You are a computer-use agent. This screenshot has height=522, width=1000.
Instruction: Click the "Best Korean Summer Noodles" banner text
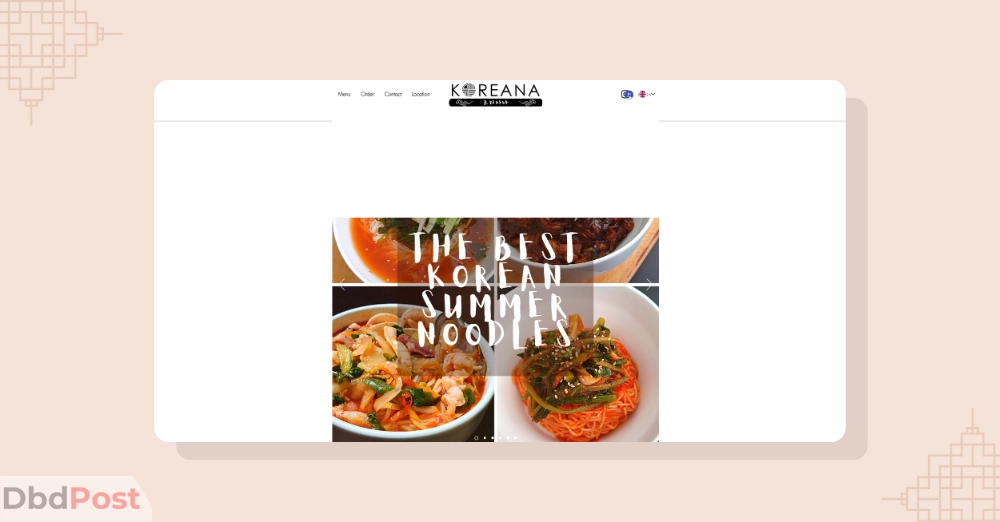[496, 290]
